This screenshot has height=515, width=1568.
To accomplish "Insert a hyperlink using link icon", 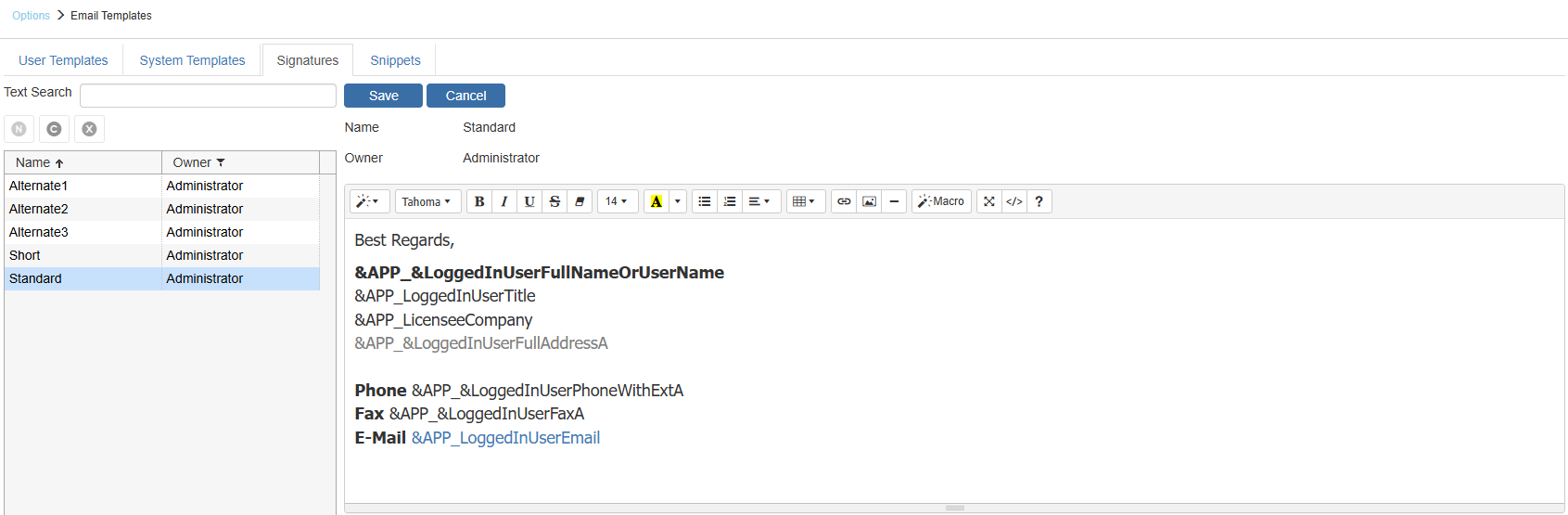I will tap(844, 201).
